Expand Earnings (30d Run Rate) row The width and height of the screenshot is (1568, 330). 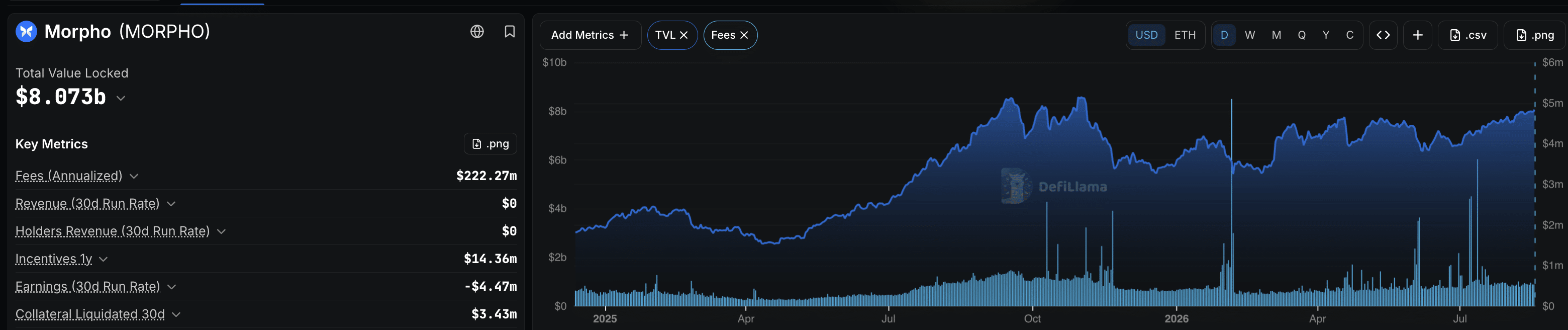[x=172, y=287]
